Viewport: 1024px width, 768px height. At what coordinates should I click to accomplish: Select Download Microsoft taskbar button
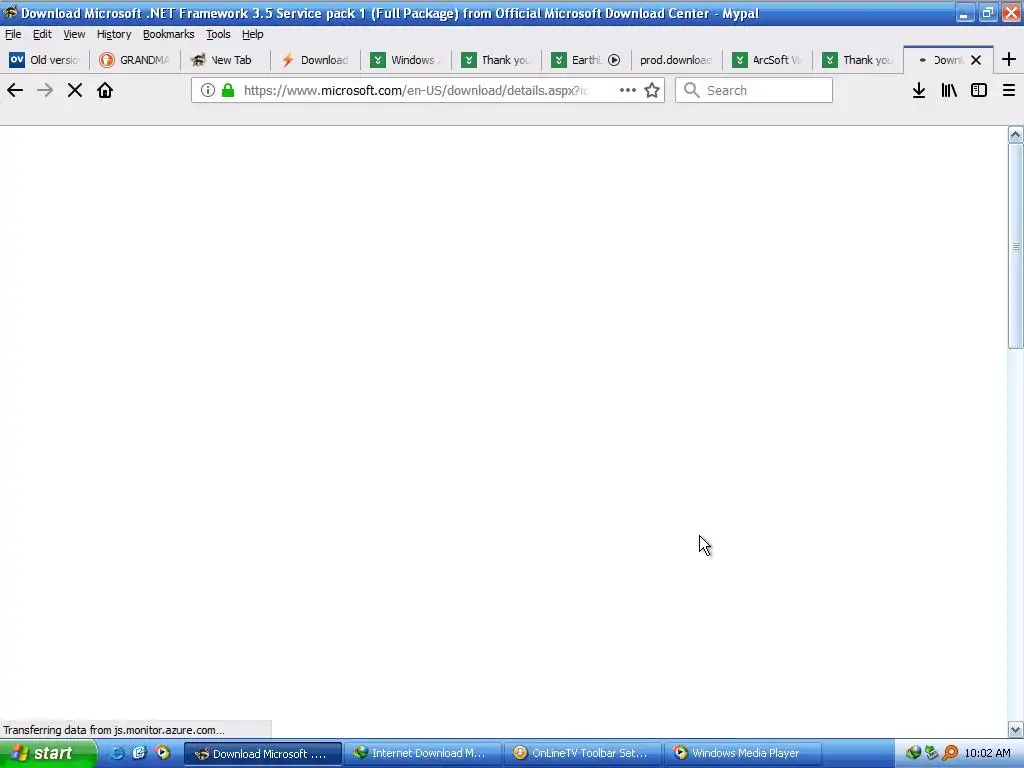click(x=263, y=754)
